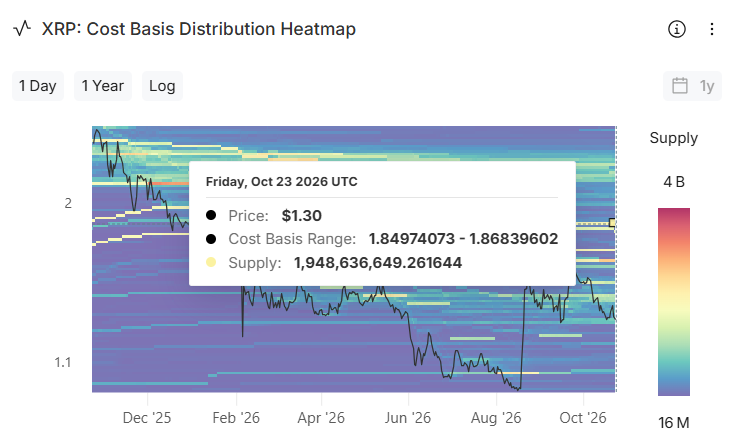Toggle the Log scale button

(162, 86)
